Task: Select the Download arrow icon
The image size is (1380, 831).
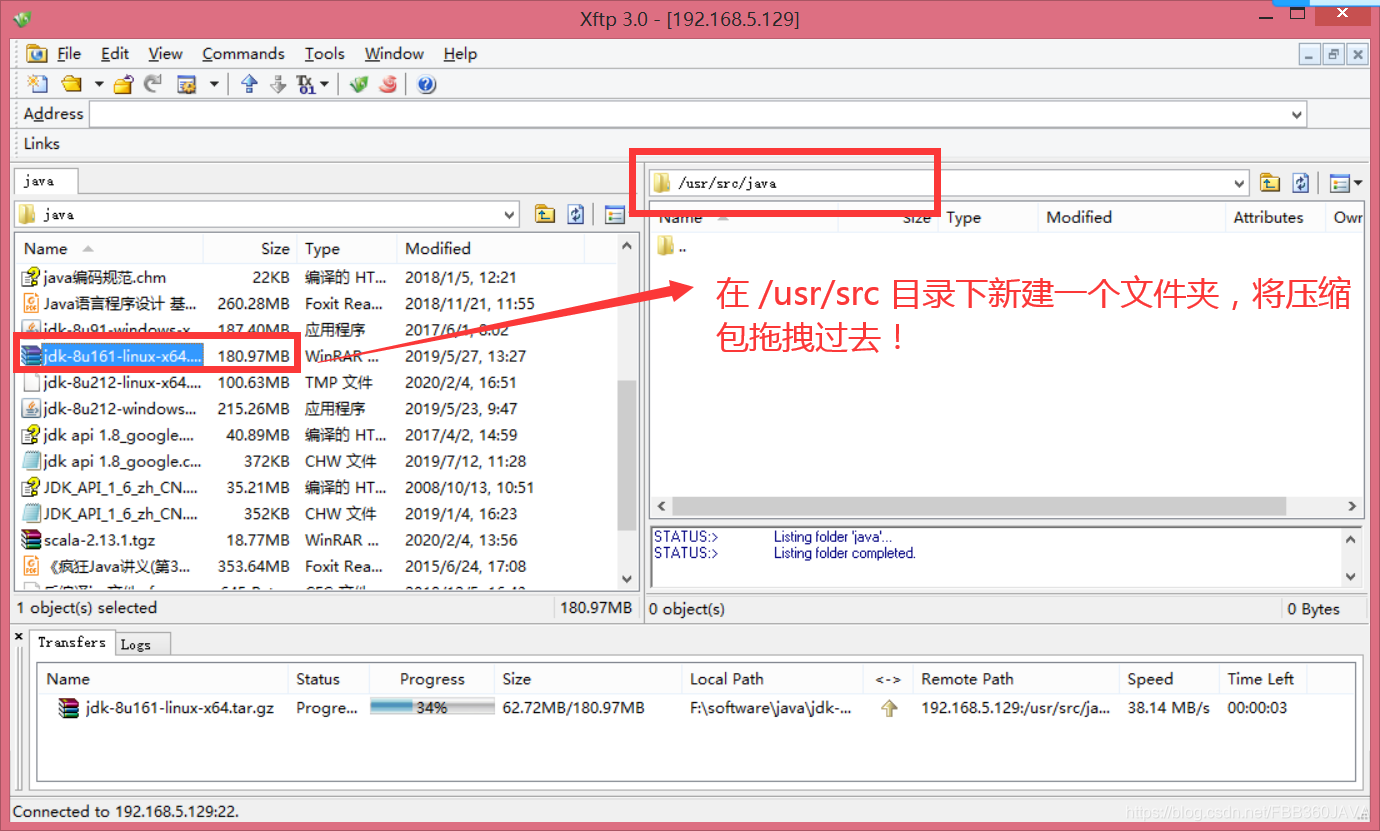Action: tap(278, 84)
